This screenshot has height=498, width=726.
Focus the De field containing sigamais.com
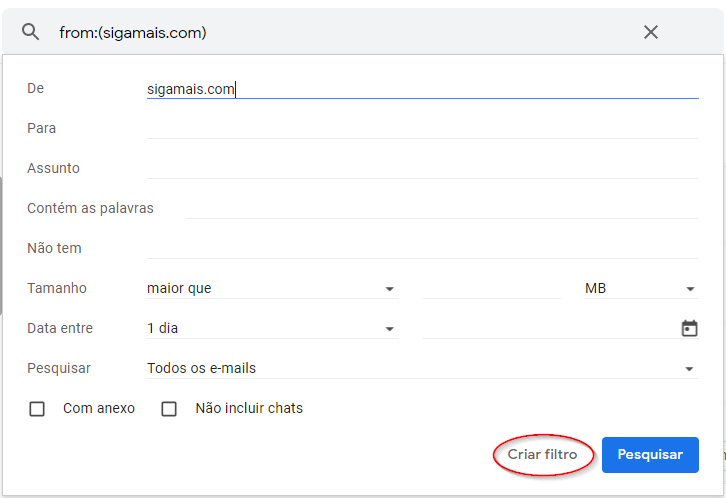(x=421, y=89)
